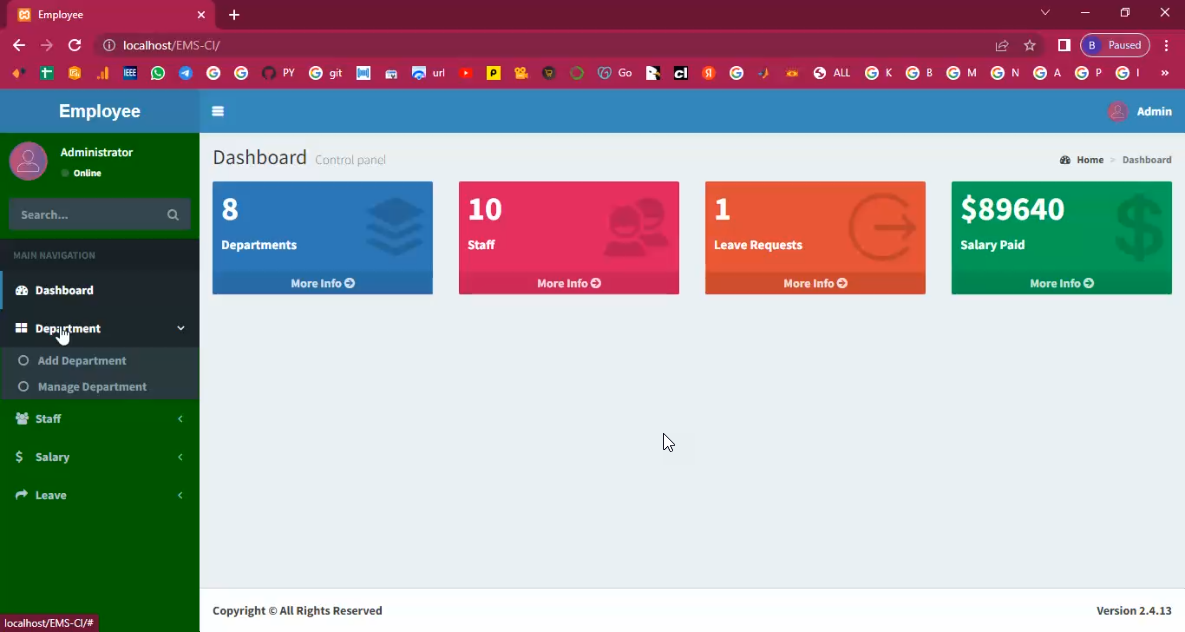This screenshot has height=632, width=1185.
Task: Open the Yandex bookmark
Action: coord(708,73)
